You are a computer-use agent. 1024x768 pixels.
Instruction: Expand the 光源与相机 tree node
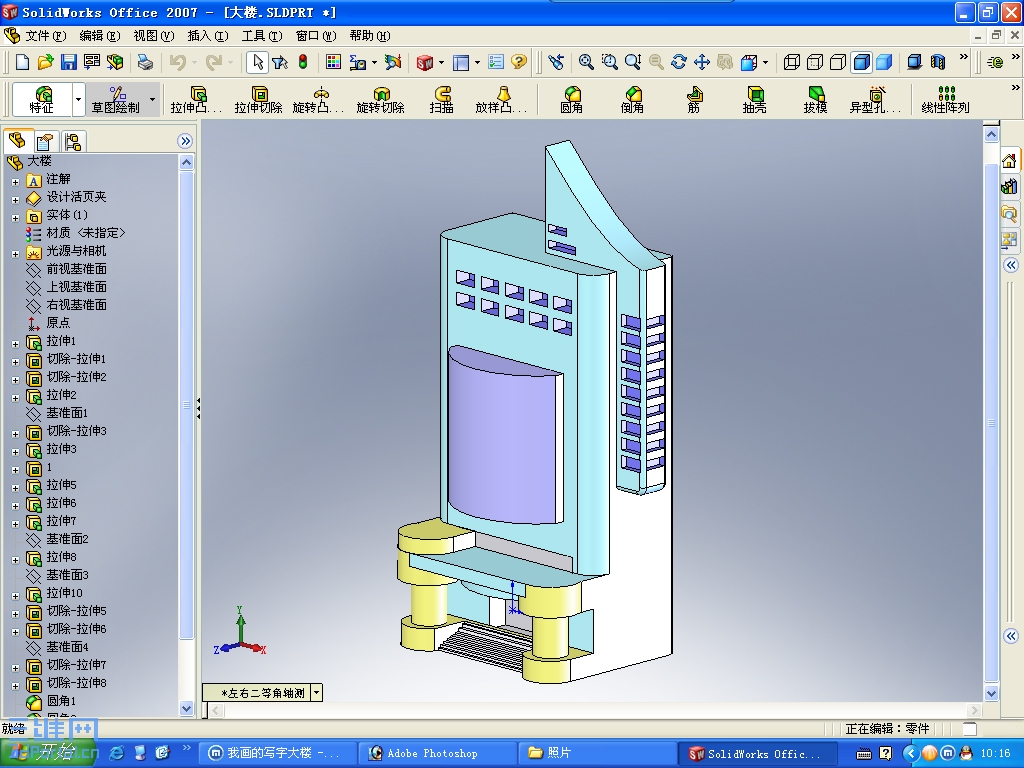pos(15,253)
